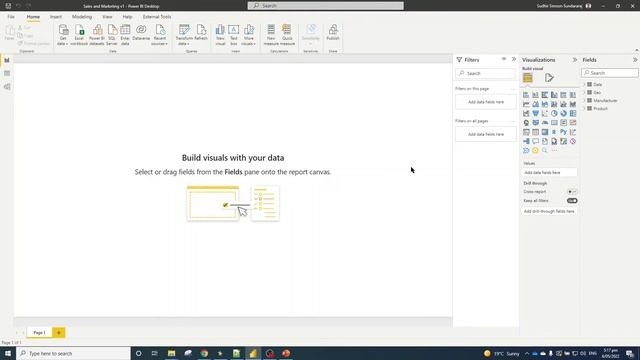The width and height of the screenshot is (640, 360).
Task: Open the More visuals dropdown
Action: tap(248, 35)
